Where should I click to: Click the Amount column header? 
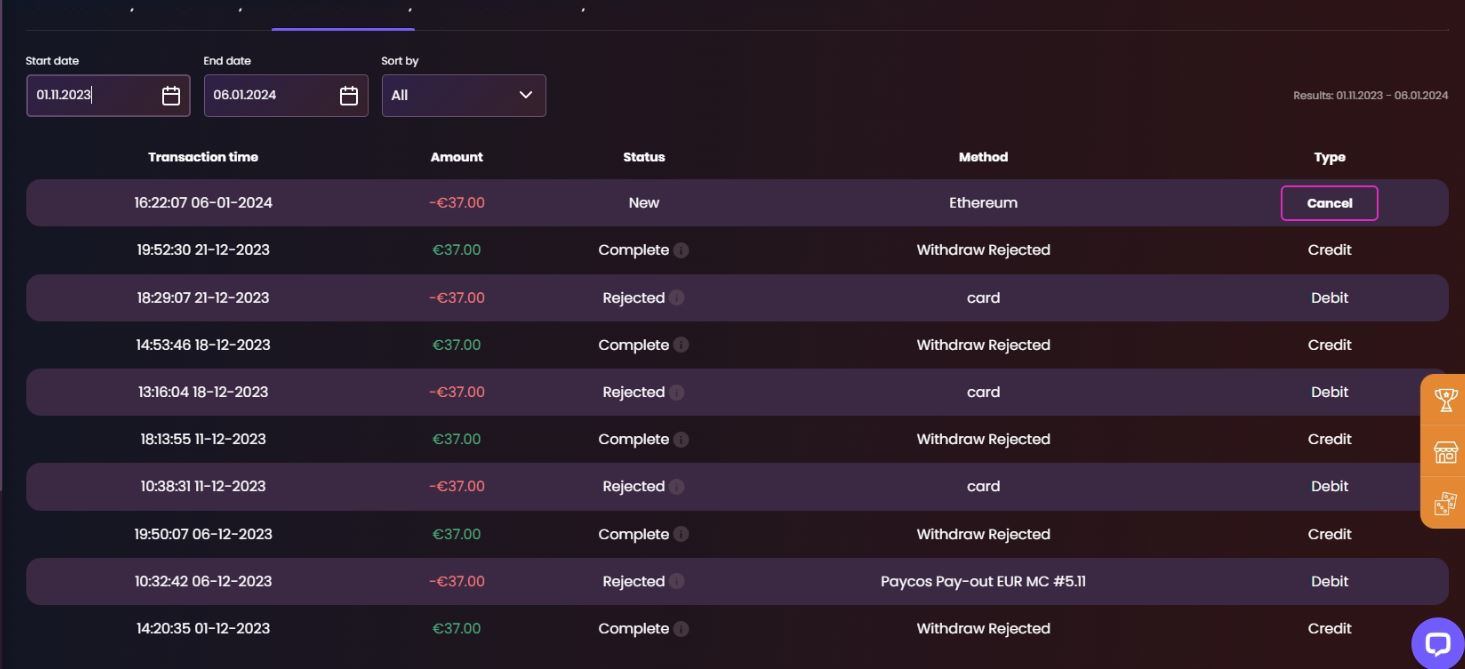click(x=456, y=157)
